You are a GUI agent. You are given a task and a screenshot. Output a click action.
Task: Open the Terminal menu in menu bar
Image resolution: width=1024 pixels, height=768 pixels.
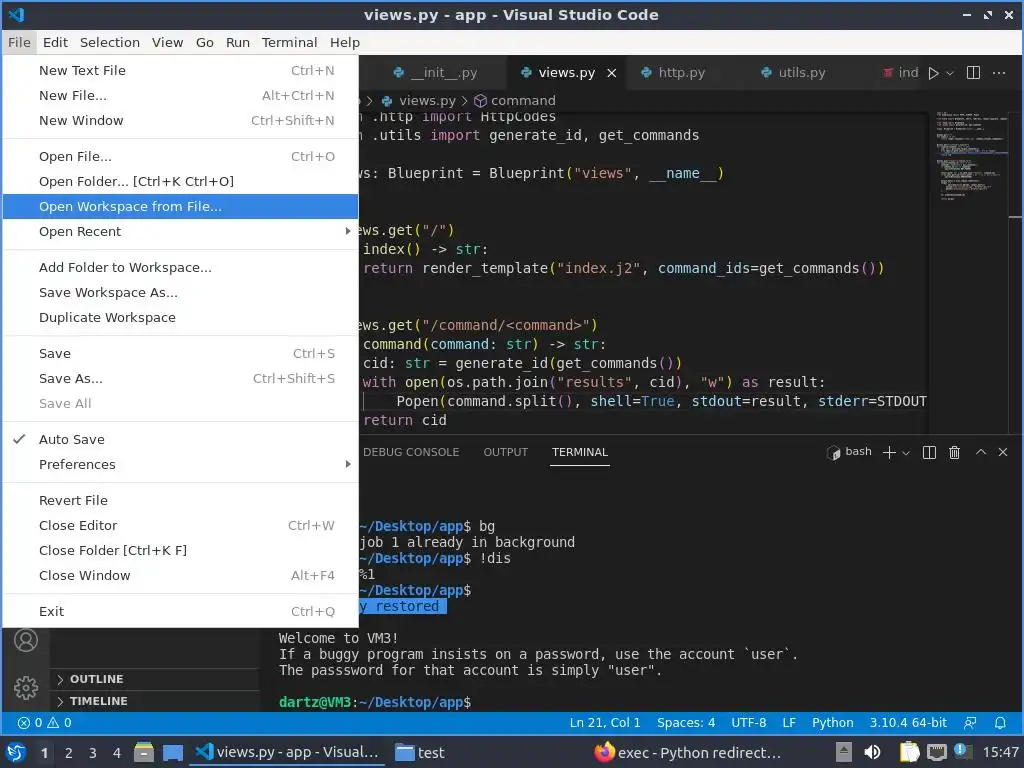coord(289,42)
